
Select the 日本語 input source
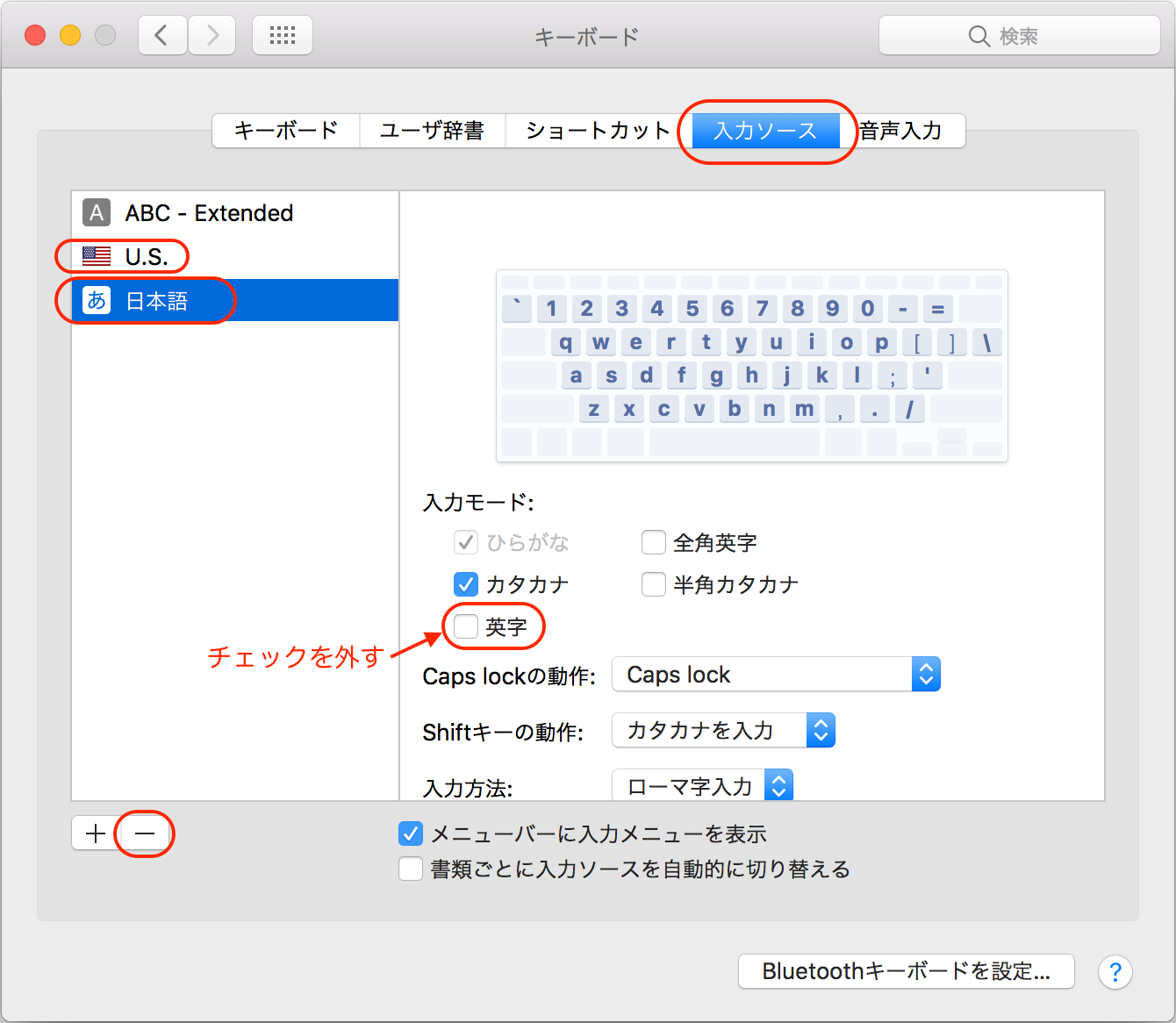156,301
